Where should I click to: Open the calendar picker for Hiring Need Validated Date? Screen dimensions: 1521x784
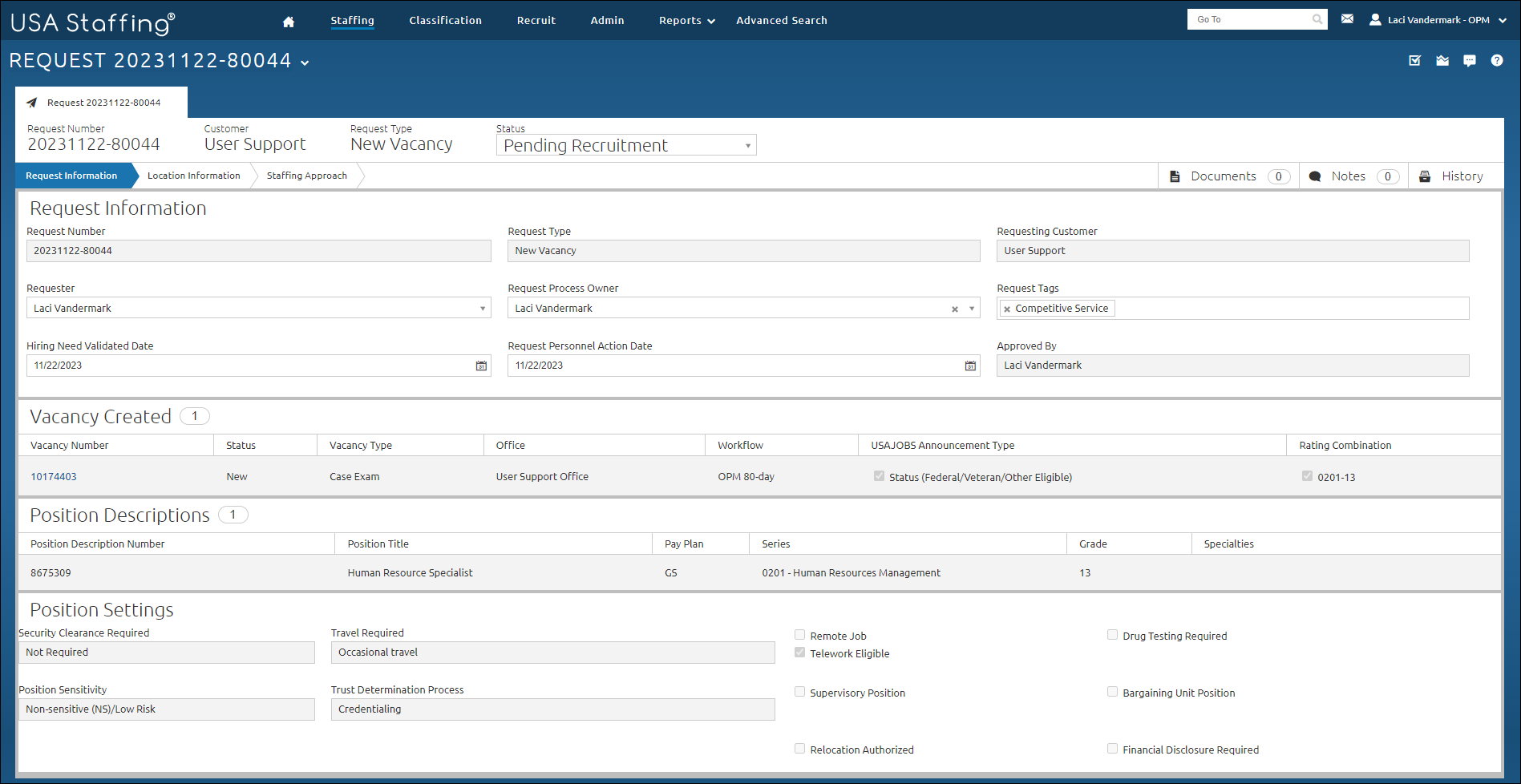(480, 366)
